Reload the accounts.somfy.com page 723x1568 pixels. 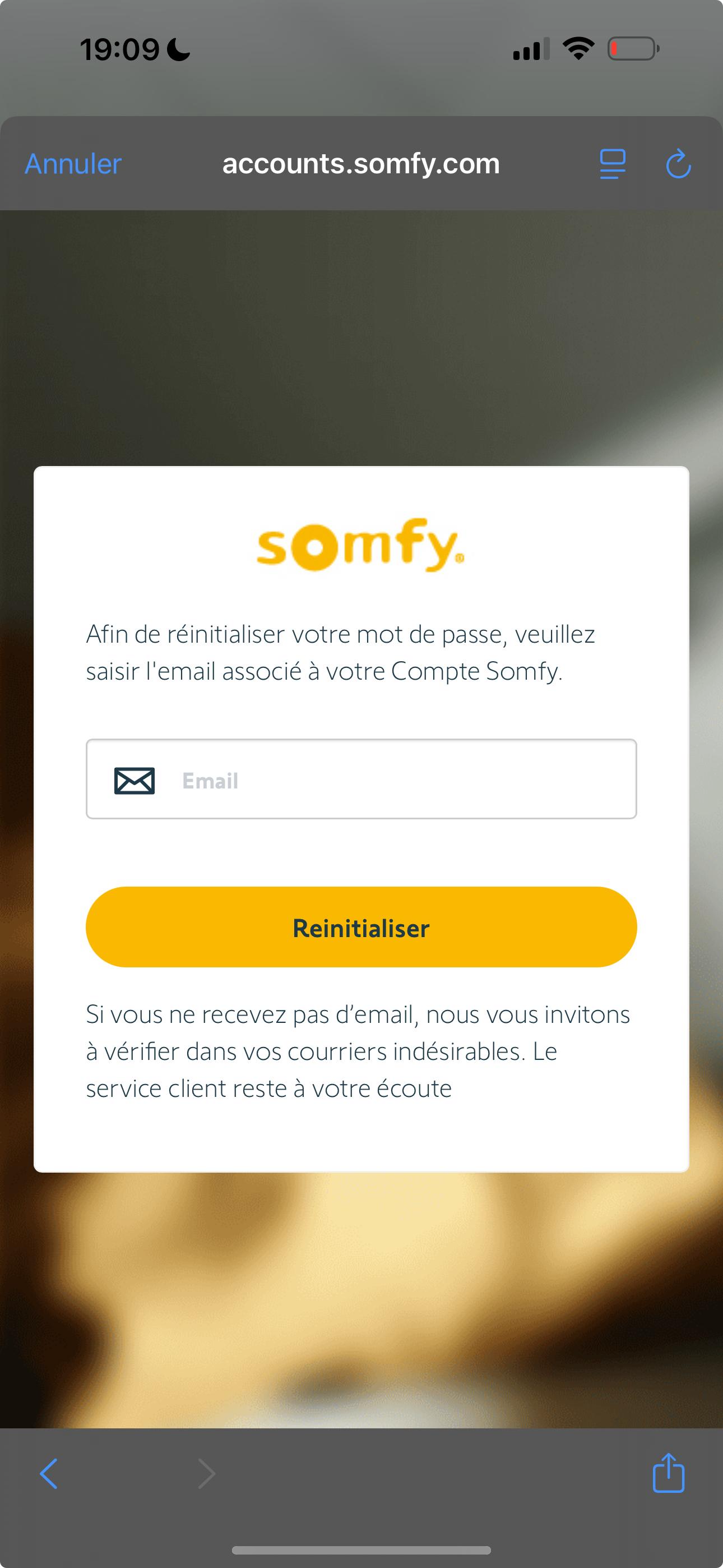click(678, 164)
